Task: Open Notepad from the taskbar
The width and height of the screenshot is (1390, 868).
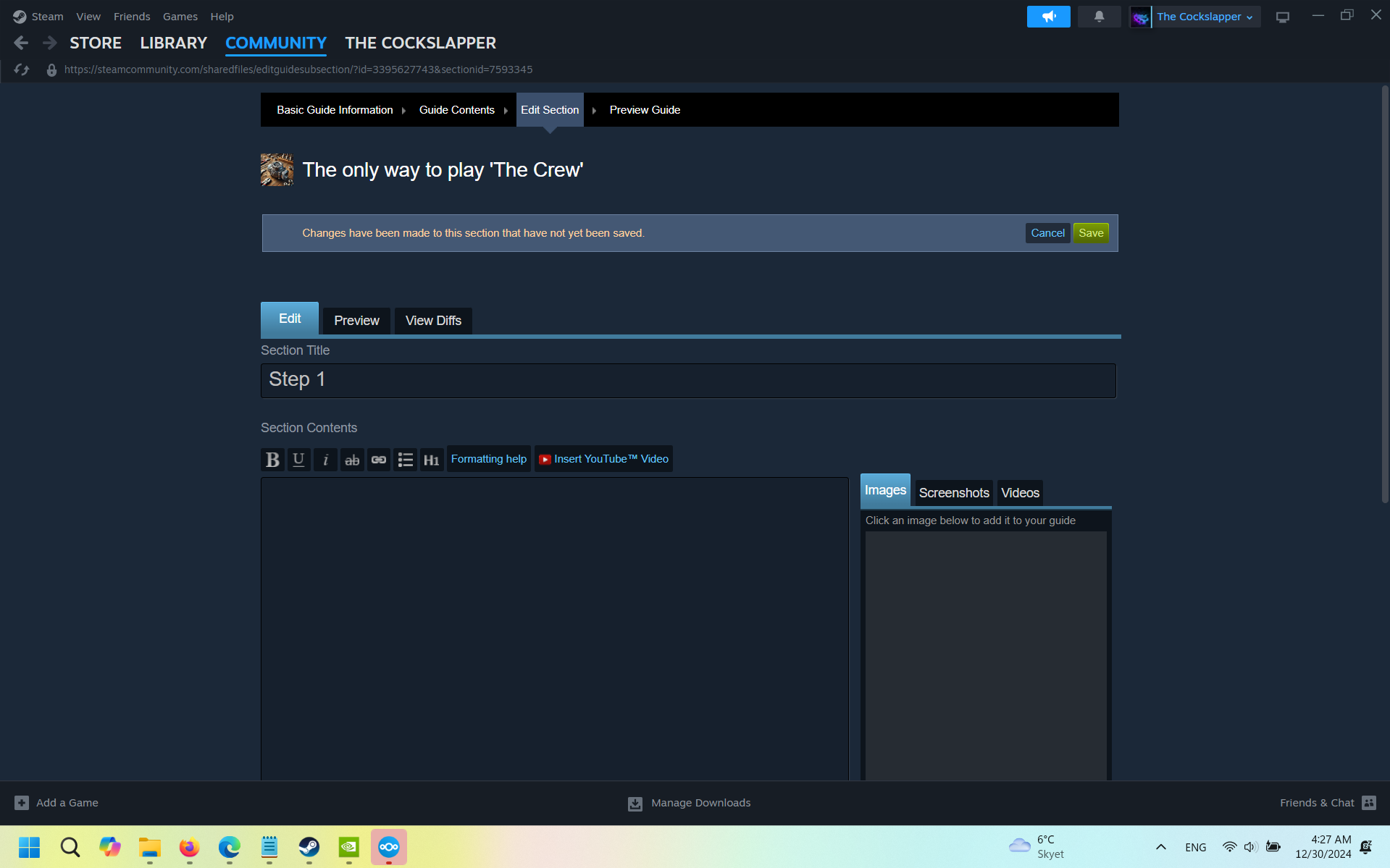Action: [269, 847]
